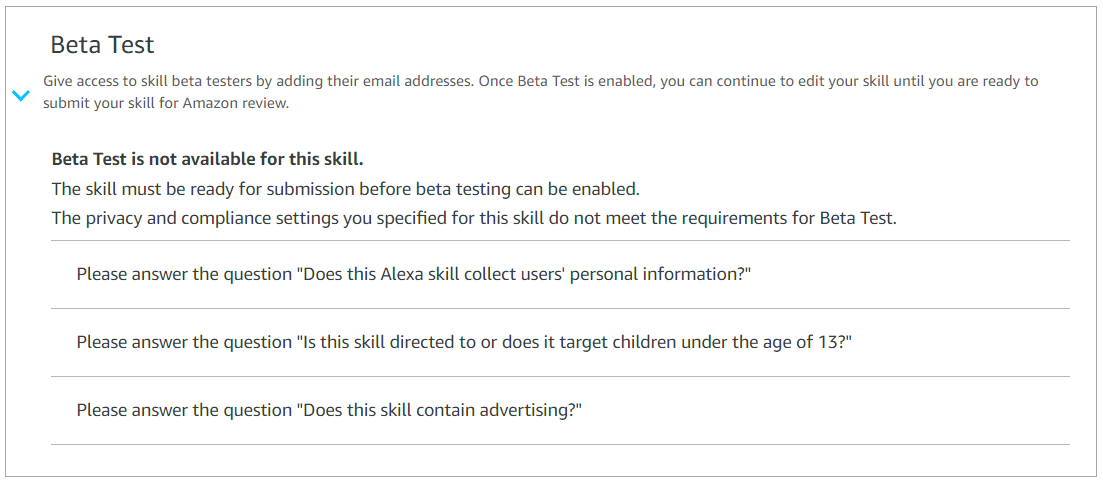Open the children under 13 question
Viewport: 1103px width, 482px height.
(560, 342)
